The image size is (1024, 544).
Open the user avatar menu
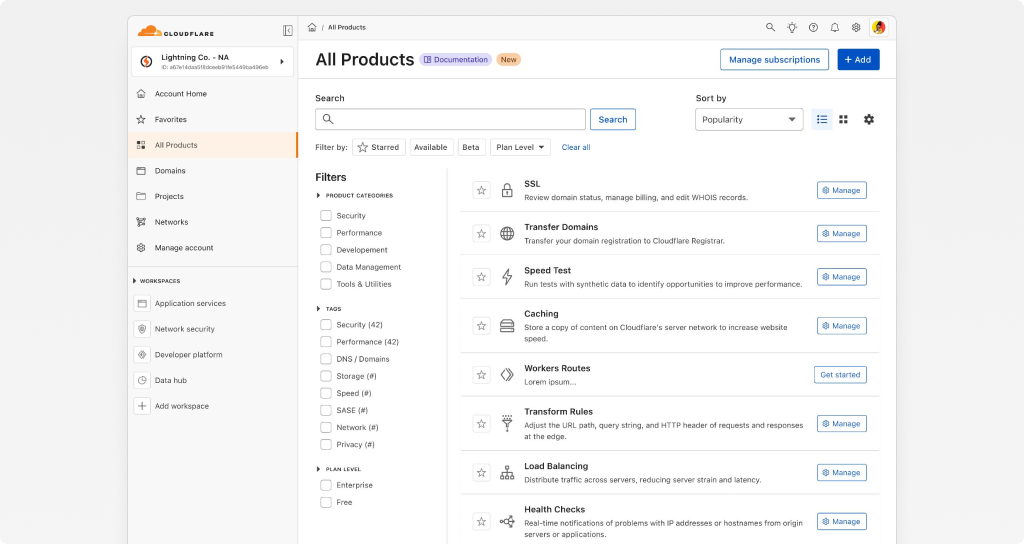pyautogui.click(x=878, y=27)
